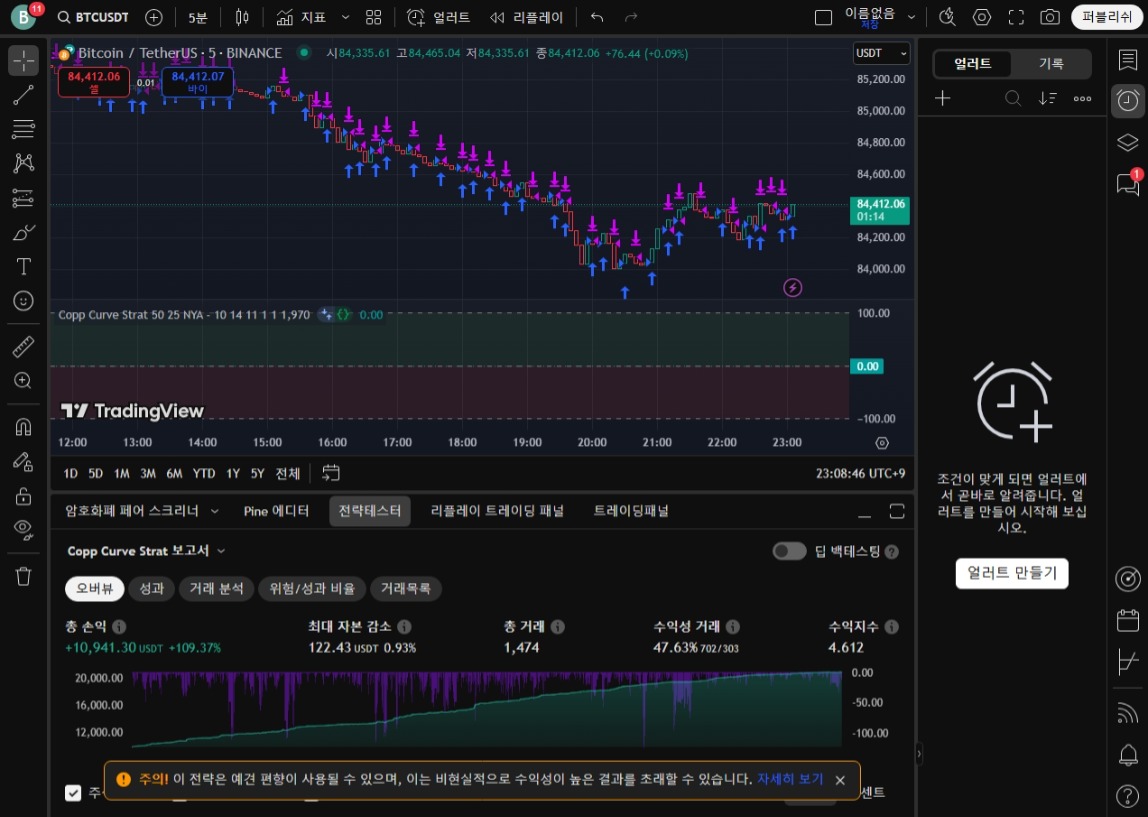Change the 5분 time interval
1148x817 pixels.
tap(198, 18)
